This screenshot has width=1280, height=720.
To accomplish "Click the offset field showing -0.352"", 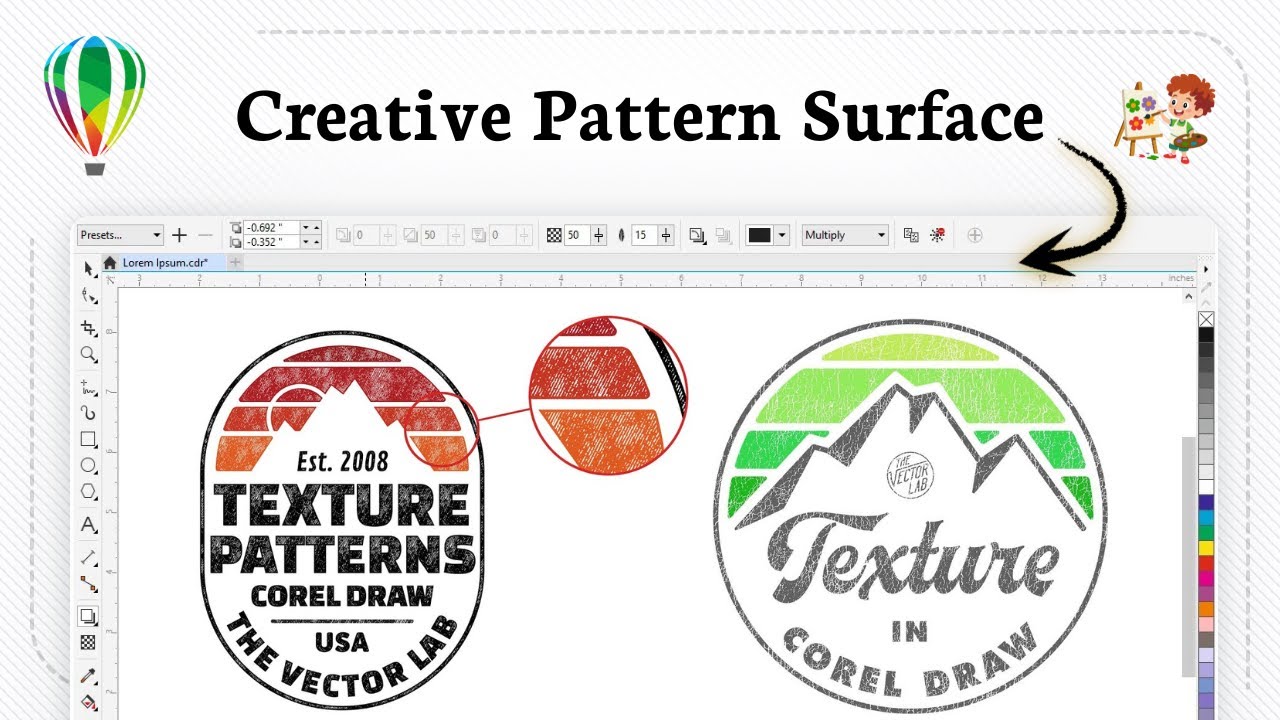I will [x=272, y=242].
